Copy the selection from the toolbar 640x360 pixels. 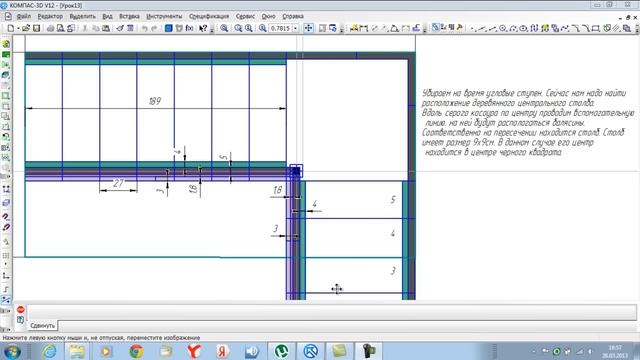click(x=96, y=28)
